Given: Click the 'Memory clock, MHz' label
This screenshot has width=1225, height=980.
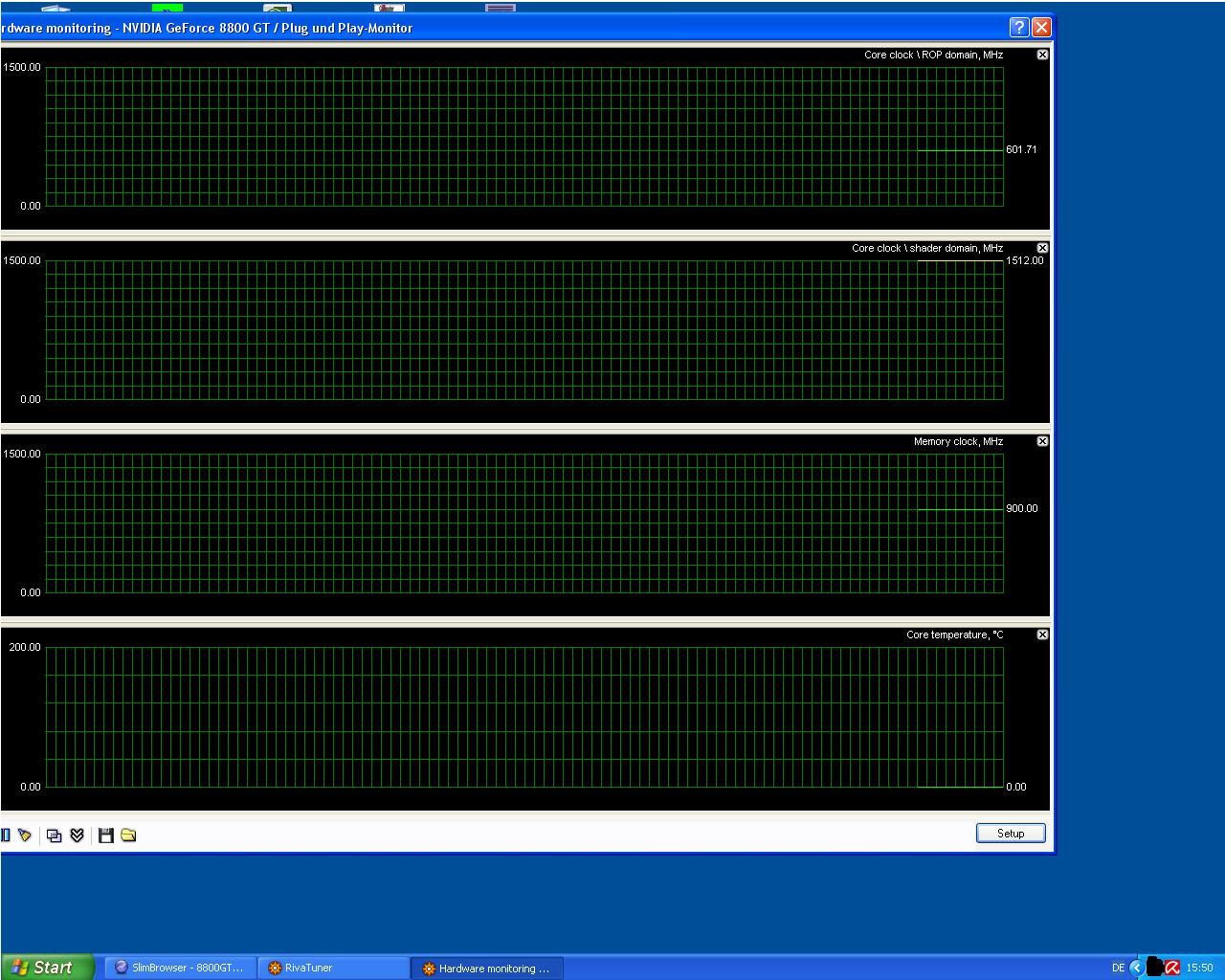Looking at the screenshot, I should [958, 441].
